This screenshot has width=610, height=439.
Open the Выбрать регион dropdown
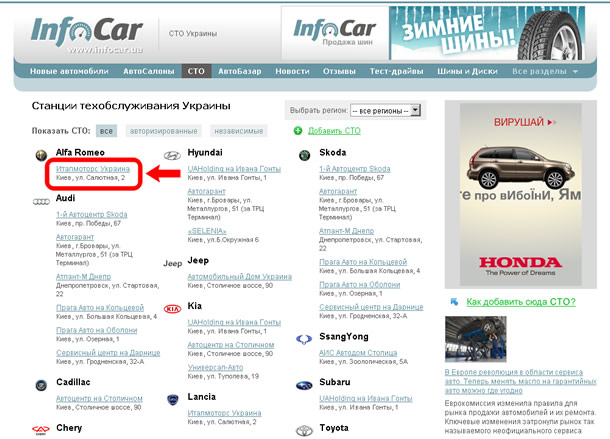pos(385,111)
